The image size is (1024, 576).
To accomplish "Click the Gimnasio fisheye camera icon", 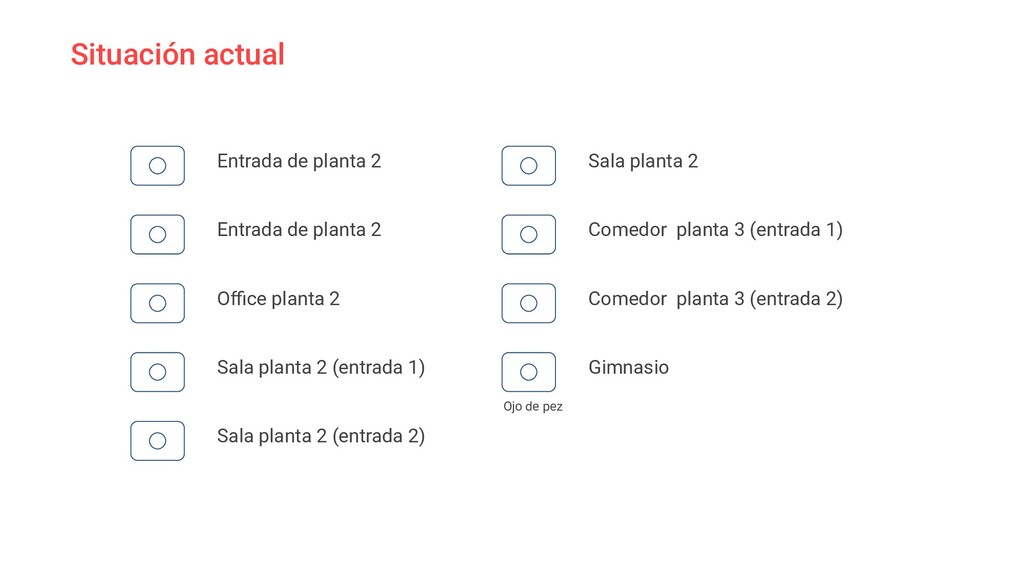I will click(x=528, y=372).
